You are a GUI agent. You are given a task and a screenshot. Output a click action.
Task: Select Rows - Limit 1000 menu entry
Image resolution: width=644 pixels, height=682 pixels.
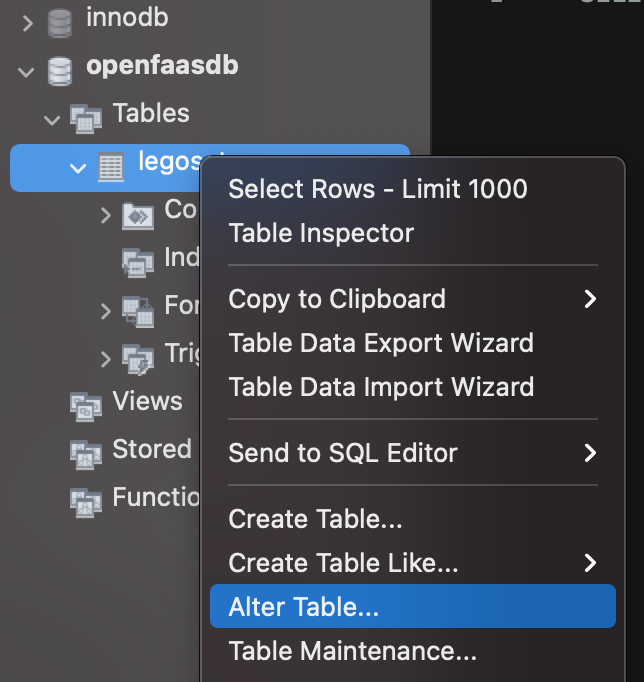(377, 189)
